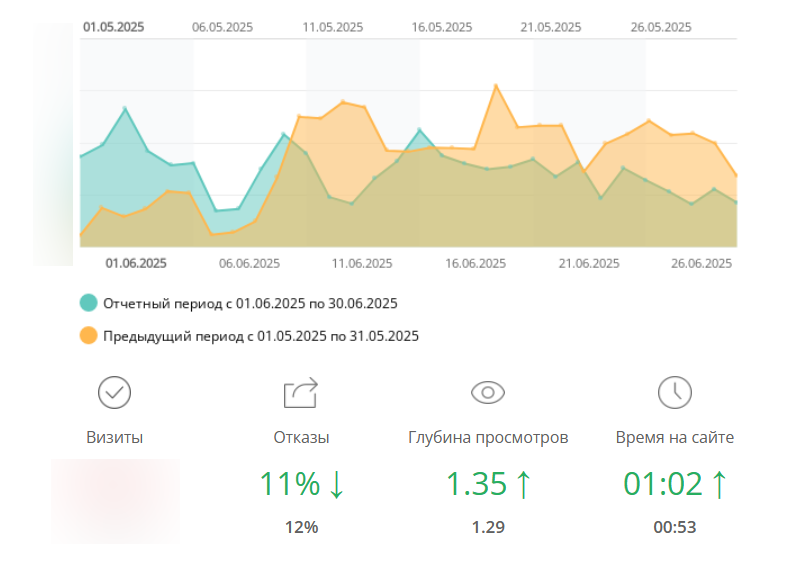Click the Визиты checkmark circle icon

115,392
